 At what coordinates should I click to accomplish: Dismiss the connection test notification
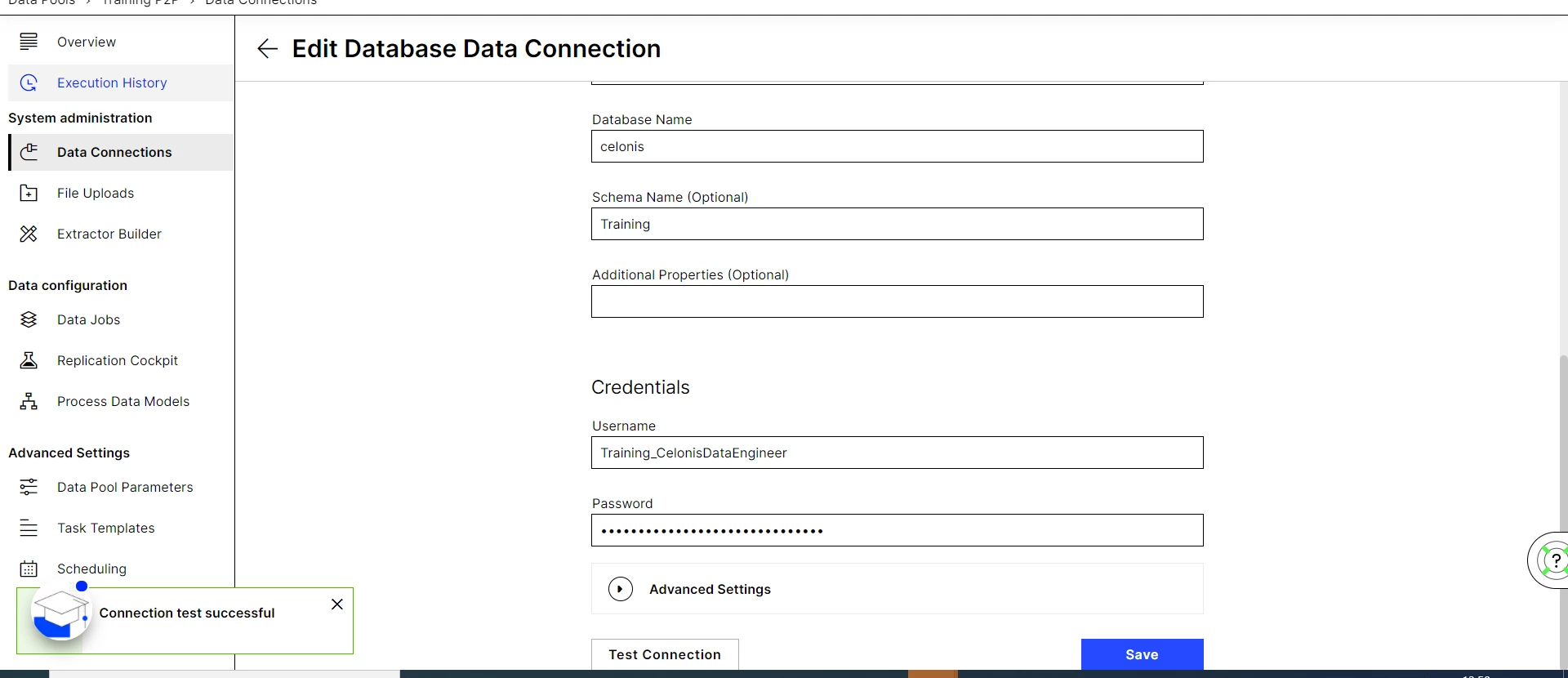[x=337, y=604]
